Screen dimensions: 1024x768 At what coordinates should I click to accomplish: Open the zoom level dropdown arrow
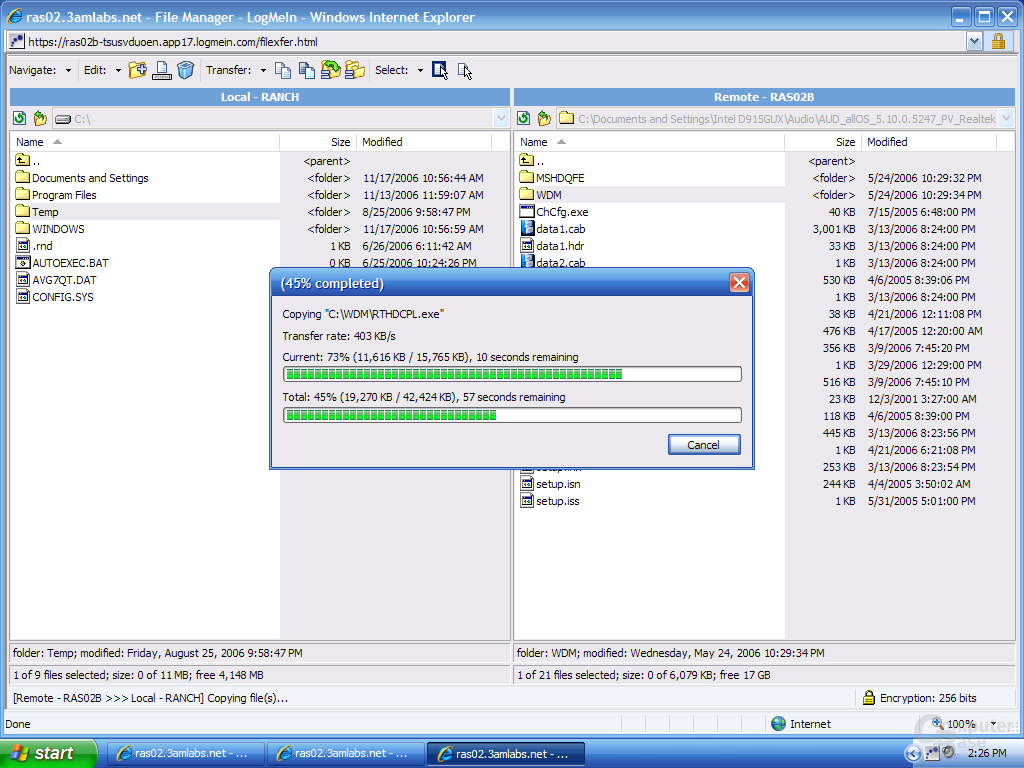click(x=994, y=724)
